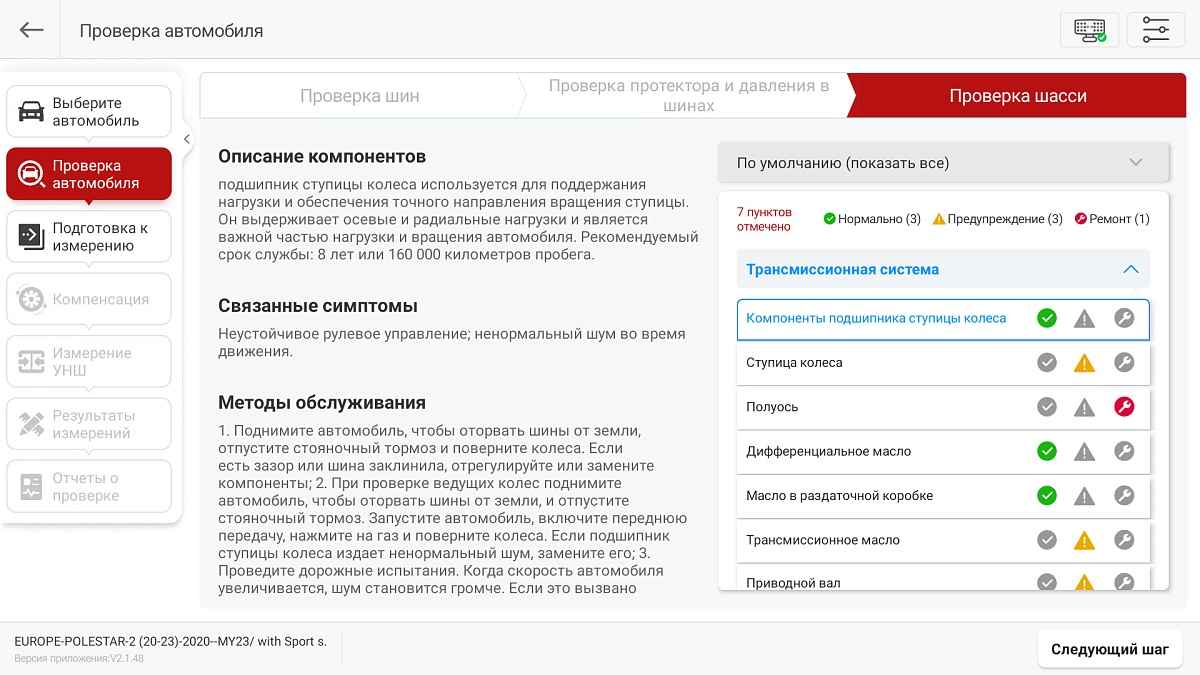The image size is (1200, 675).
Task: Open the 'По умолчанию (показать все)' dropdown
Action: pos(943,162)
